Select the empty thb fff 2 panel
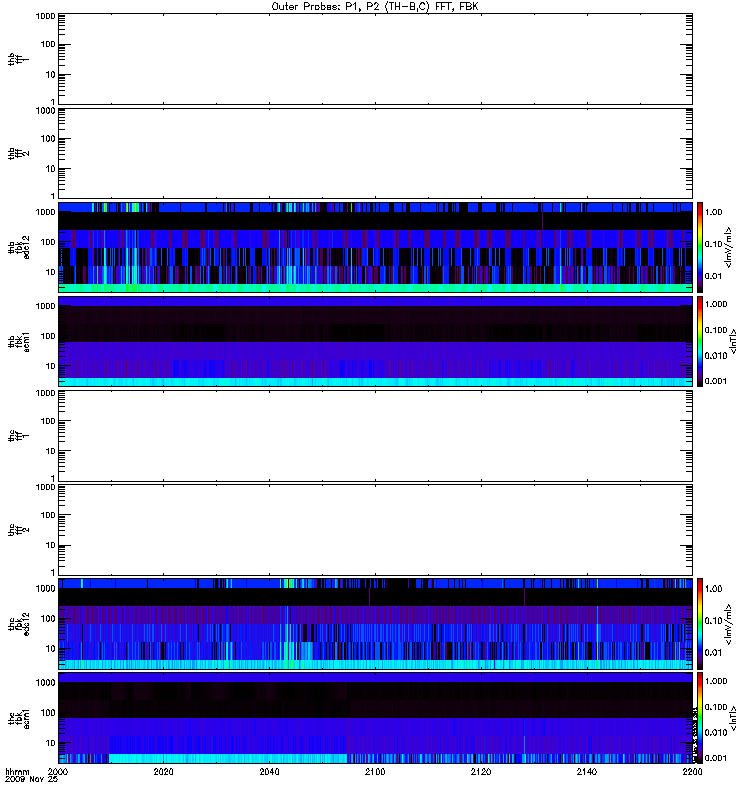750x800 pixels. [376, 153]
